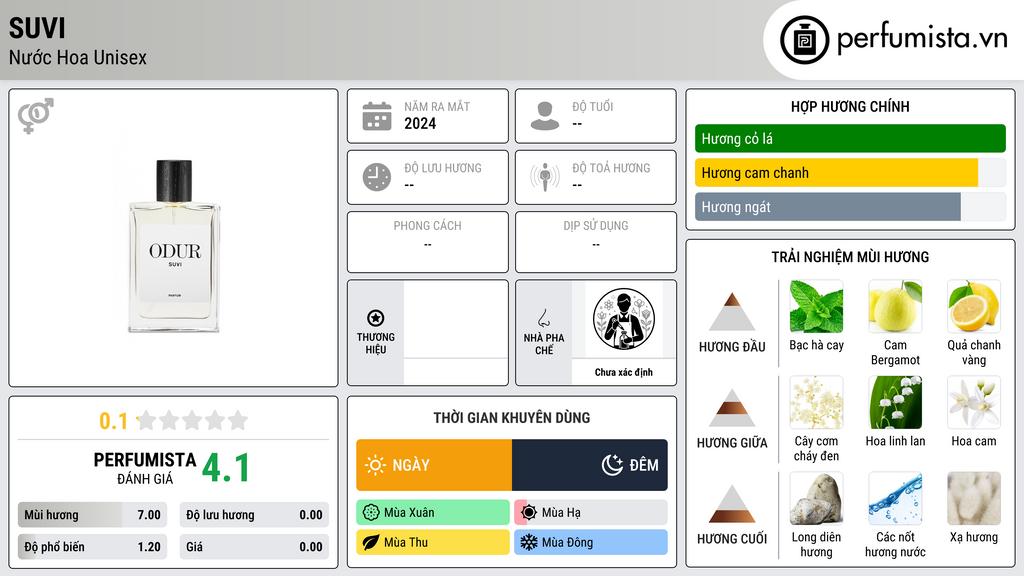
Task: Click the clock icon beside Độ lưu hương
Action: (377, 177)
